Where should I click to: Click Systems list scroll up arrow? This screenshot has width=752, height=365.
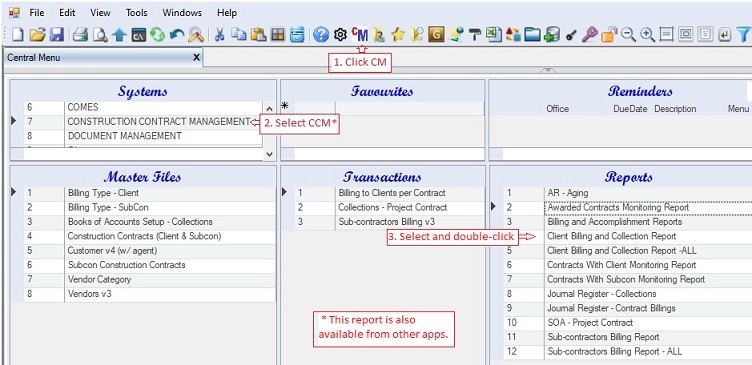point(269,109)
